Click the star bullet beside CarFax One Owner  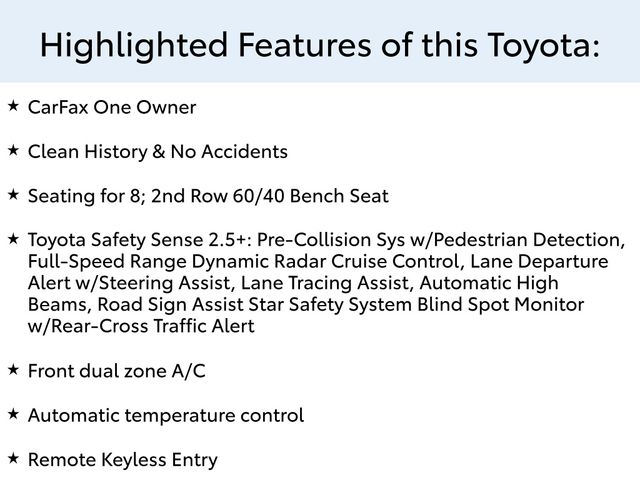[13, 105]
